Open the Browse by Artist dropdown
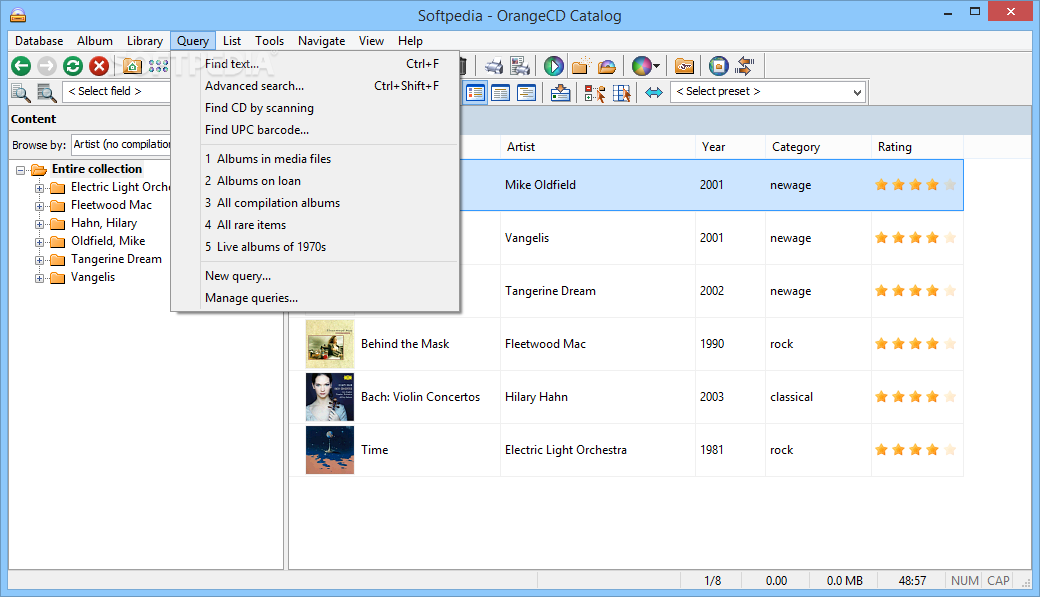This screenshot has height=597, width=1040. click(121, 144)
